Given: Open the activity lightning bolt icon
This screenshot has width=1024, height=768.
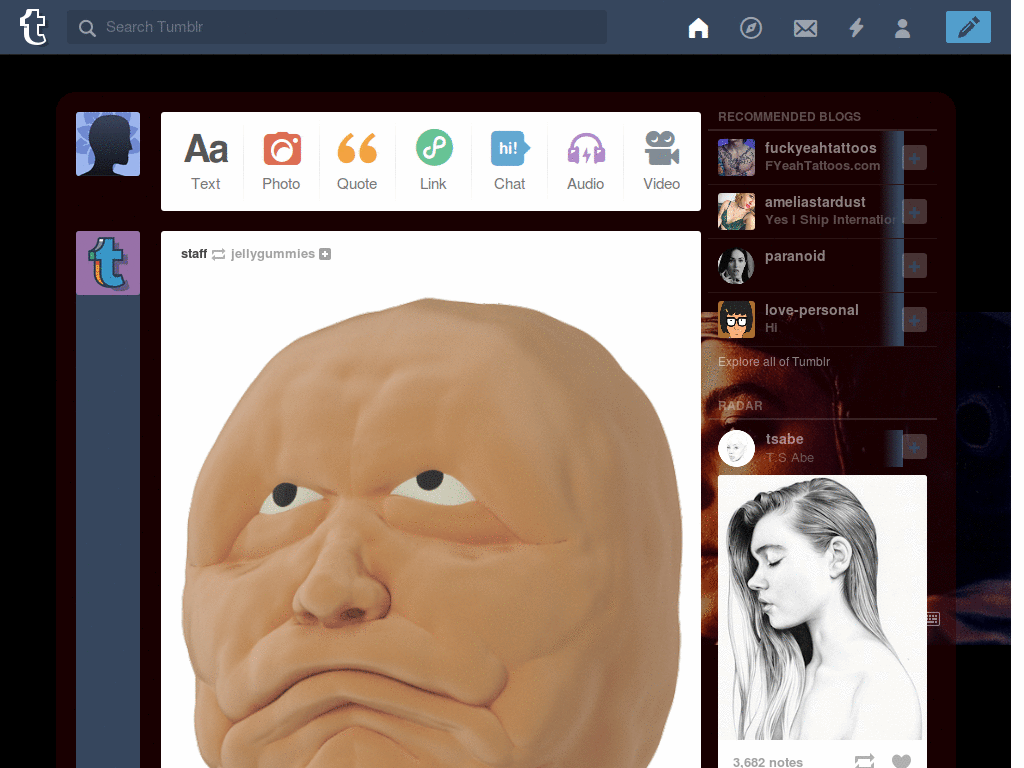Looking at the screenshot, I should click(856, 28).
